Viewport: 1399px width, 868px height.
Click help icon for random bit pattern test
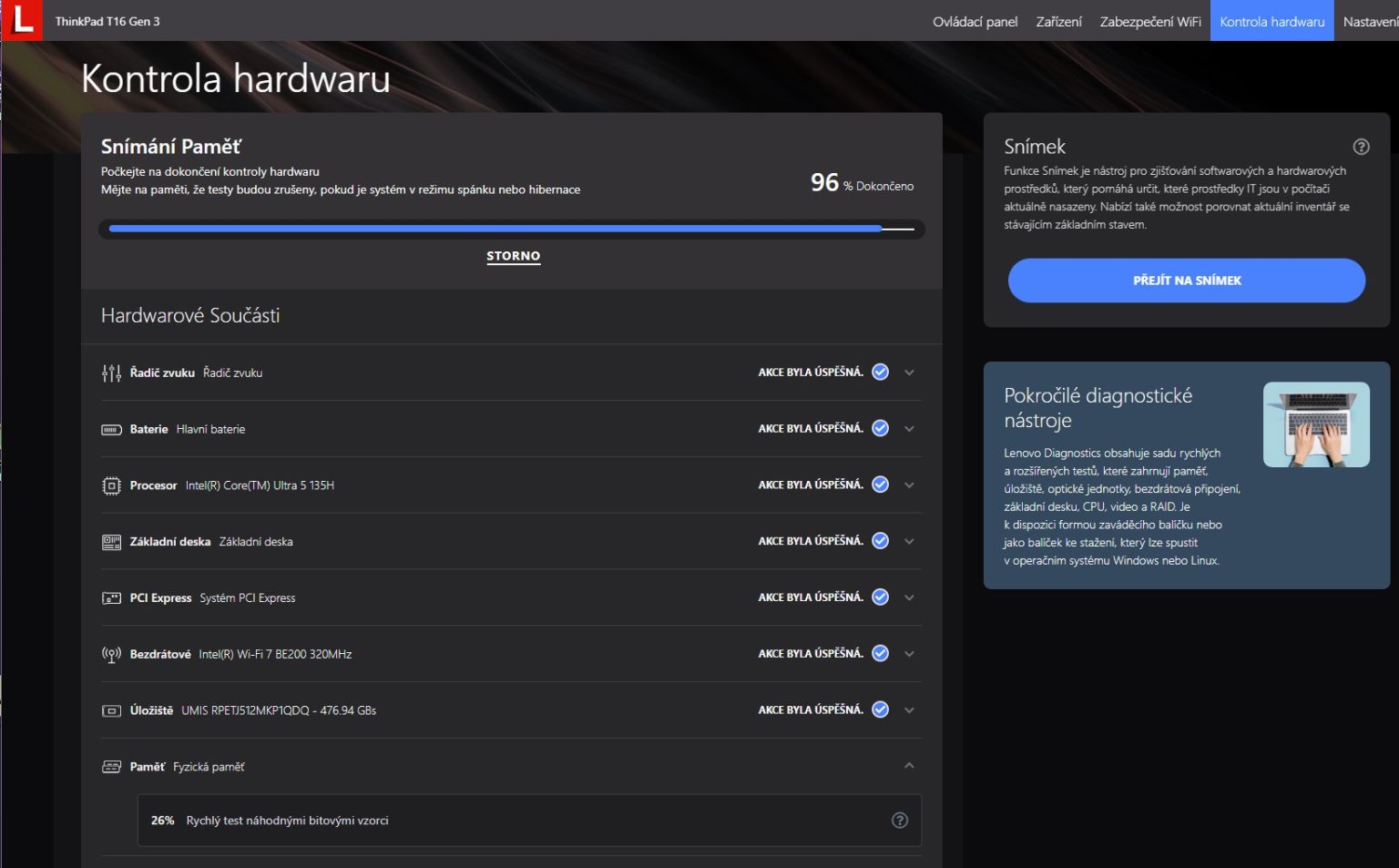pos(899,820)
